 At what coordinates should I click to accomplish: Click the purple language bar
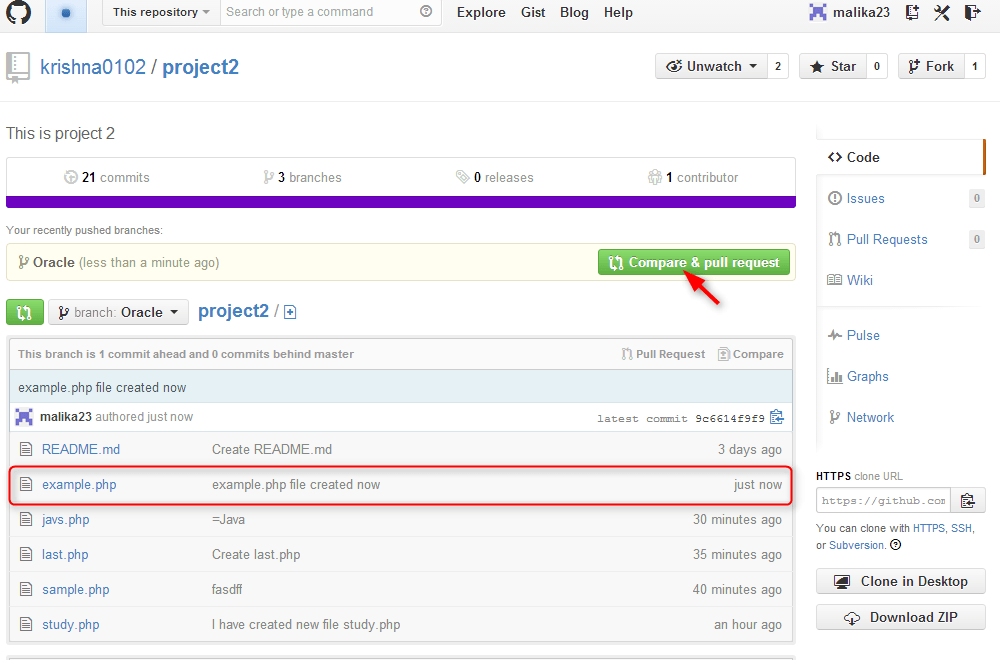pos(401,202)
